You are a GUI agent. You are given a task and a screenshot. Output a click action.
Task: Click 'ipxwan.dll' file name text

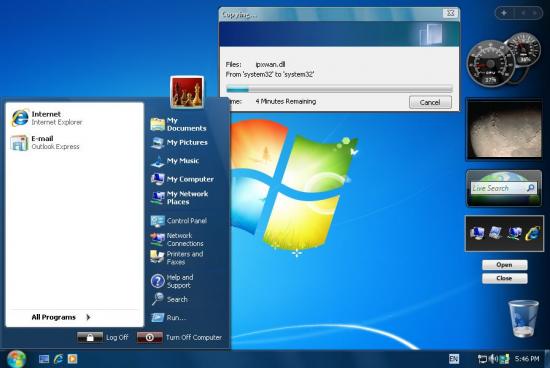(x=270, y=65)
